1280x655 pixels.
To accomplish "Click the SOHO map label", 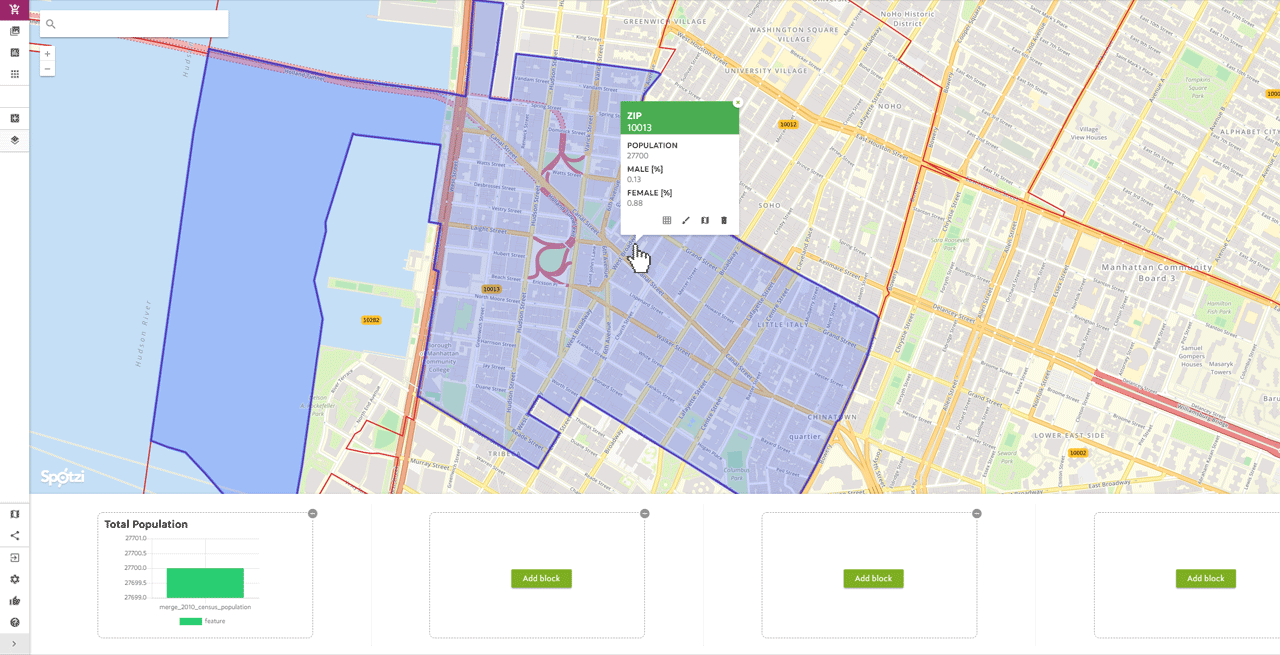I will [x=770, y=205].
